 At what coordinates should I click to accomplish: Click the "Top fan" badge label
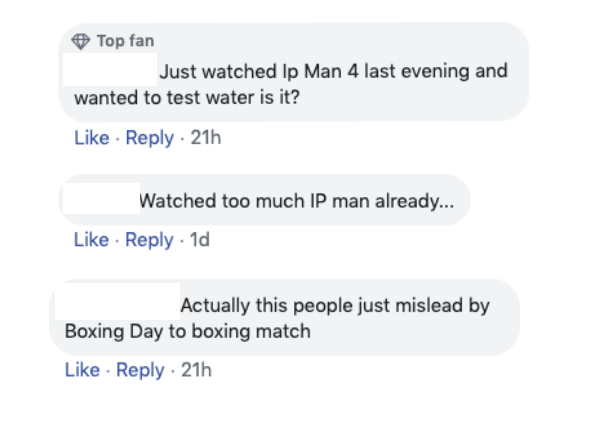pyautogui.click(x=125, y=41)
